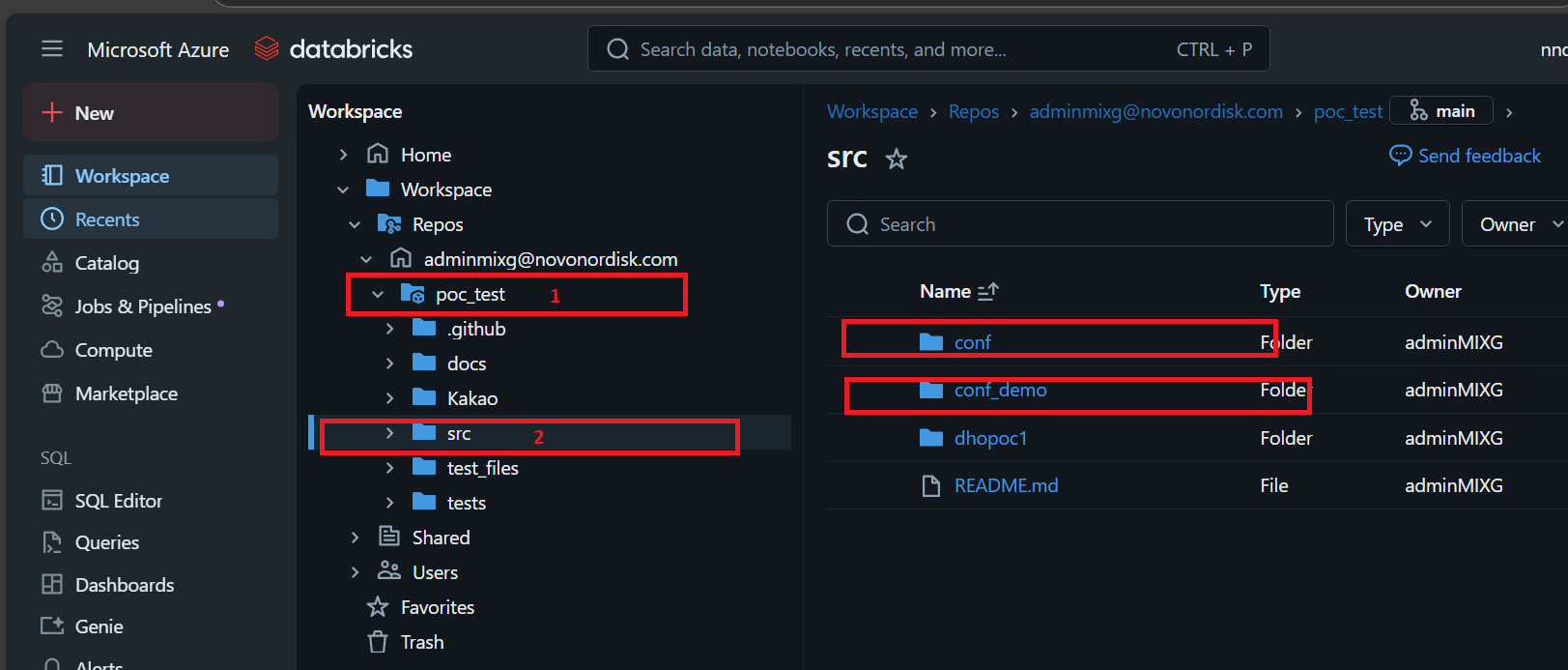Click the dhopoc1 folder icon in table

[931, 438]
